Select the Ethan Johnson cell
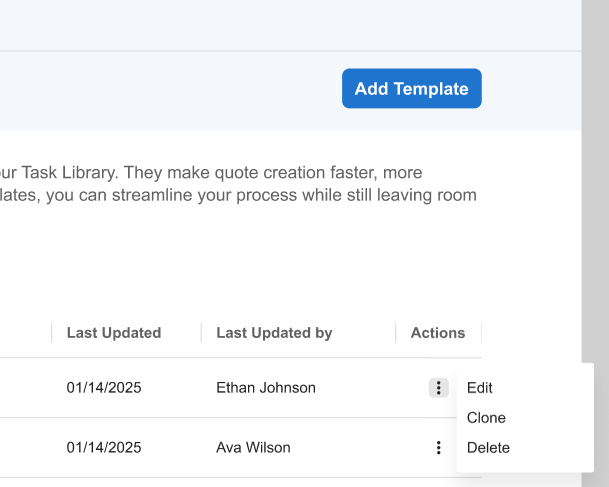609x487 pixels. coord(266,388)
